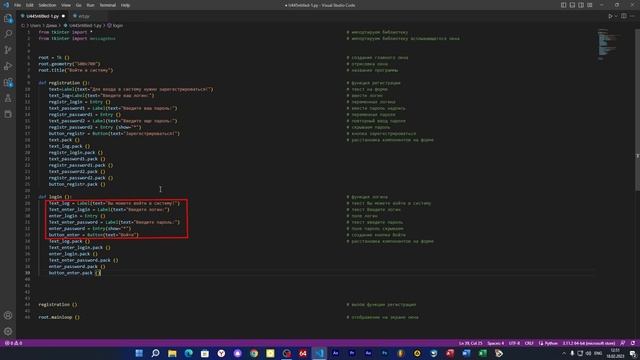The width and height of the screenshot is (640, 360).
Task: Open the Selection menu
Action: tap(47, 5)
